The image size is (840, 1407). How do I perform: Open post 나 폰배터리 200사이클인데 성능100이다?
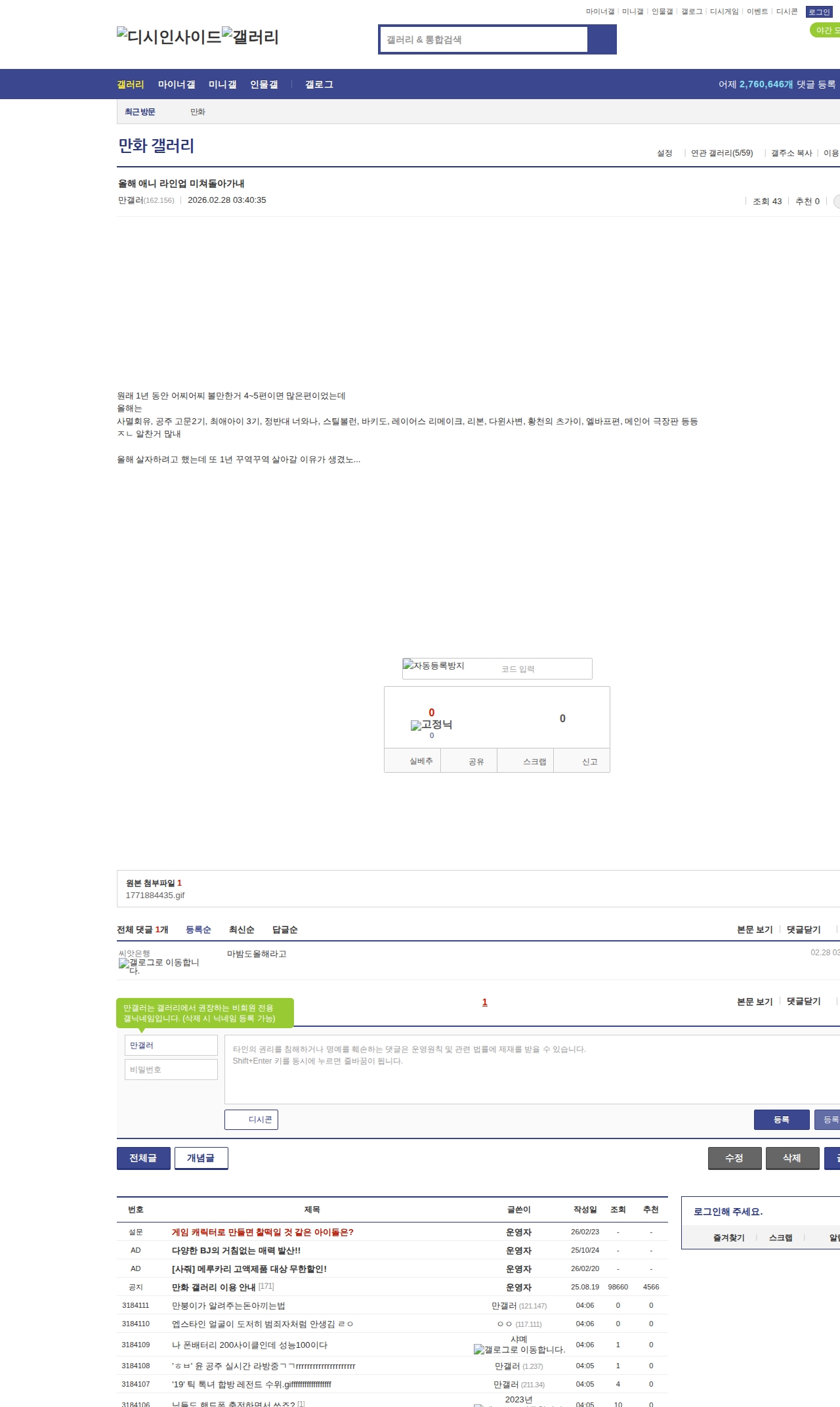coord(249,1345)
